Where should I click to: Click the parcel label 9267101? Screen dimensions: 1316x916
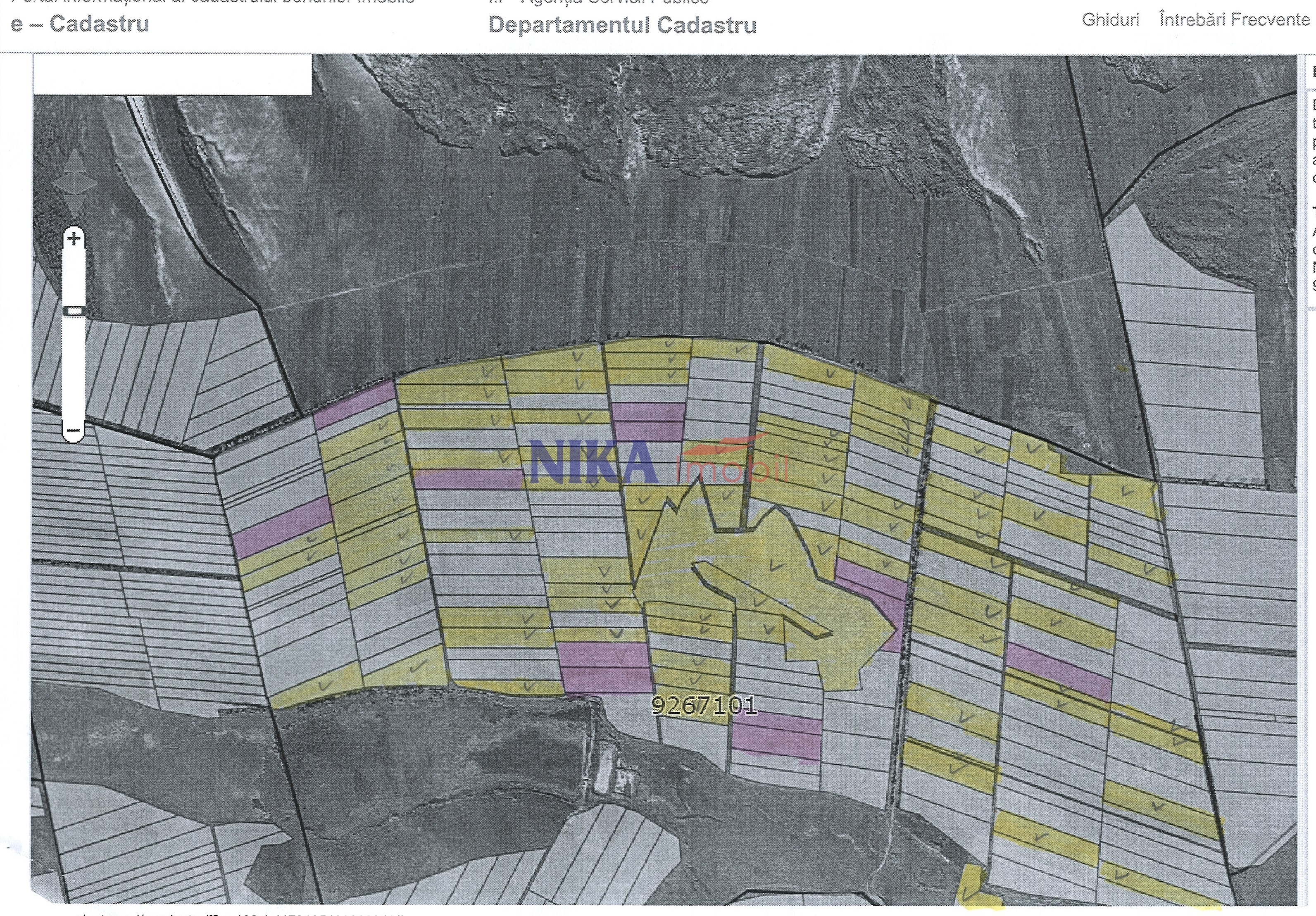[x=704, y=706]
